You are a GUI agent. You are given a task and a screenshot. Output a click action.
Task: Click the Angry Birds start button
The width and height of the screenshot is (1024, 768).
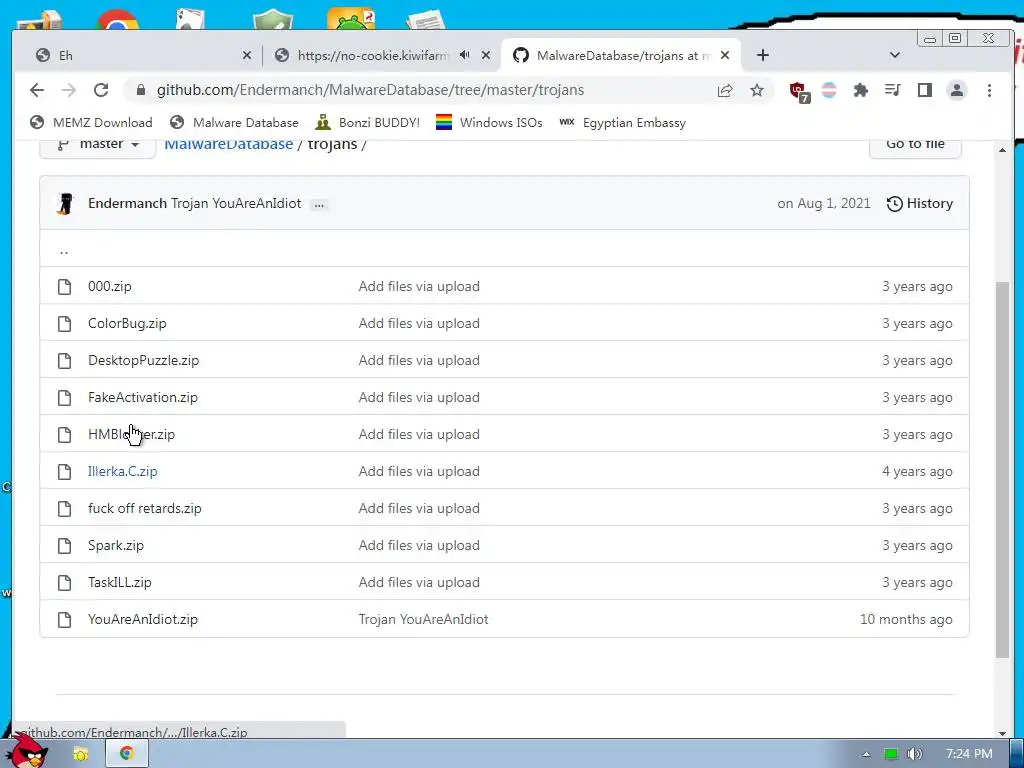26,750
